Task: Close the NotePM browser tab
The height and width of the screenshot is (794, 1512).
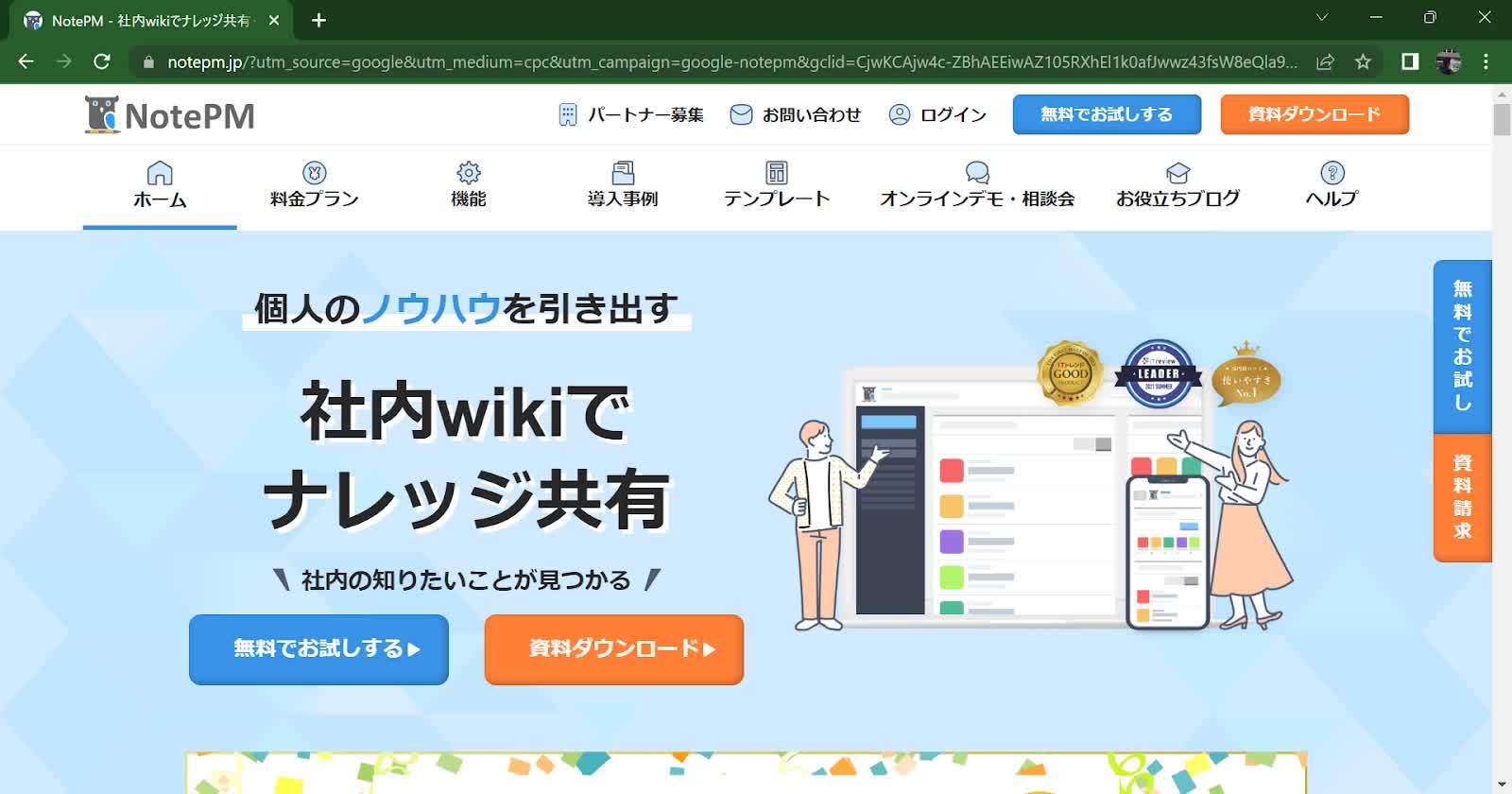Action: tap(274, 20)
